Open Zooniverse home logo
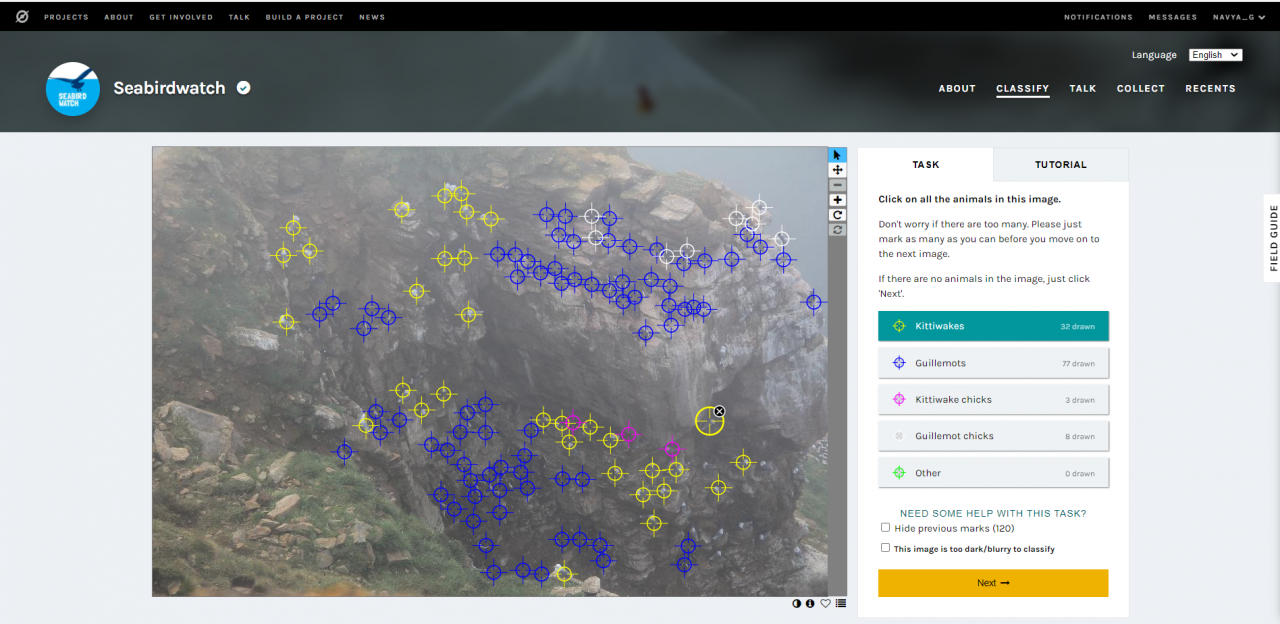The height and width of the screenshot is (624, 1280). [22, 16]
